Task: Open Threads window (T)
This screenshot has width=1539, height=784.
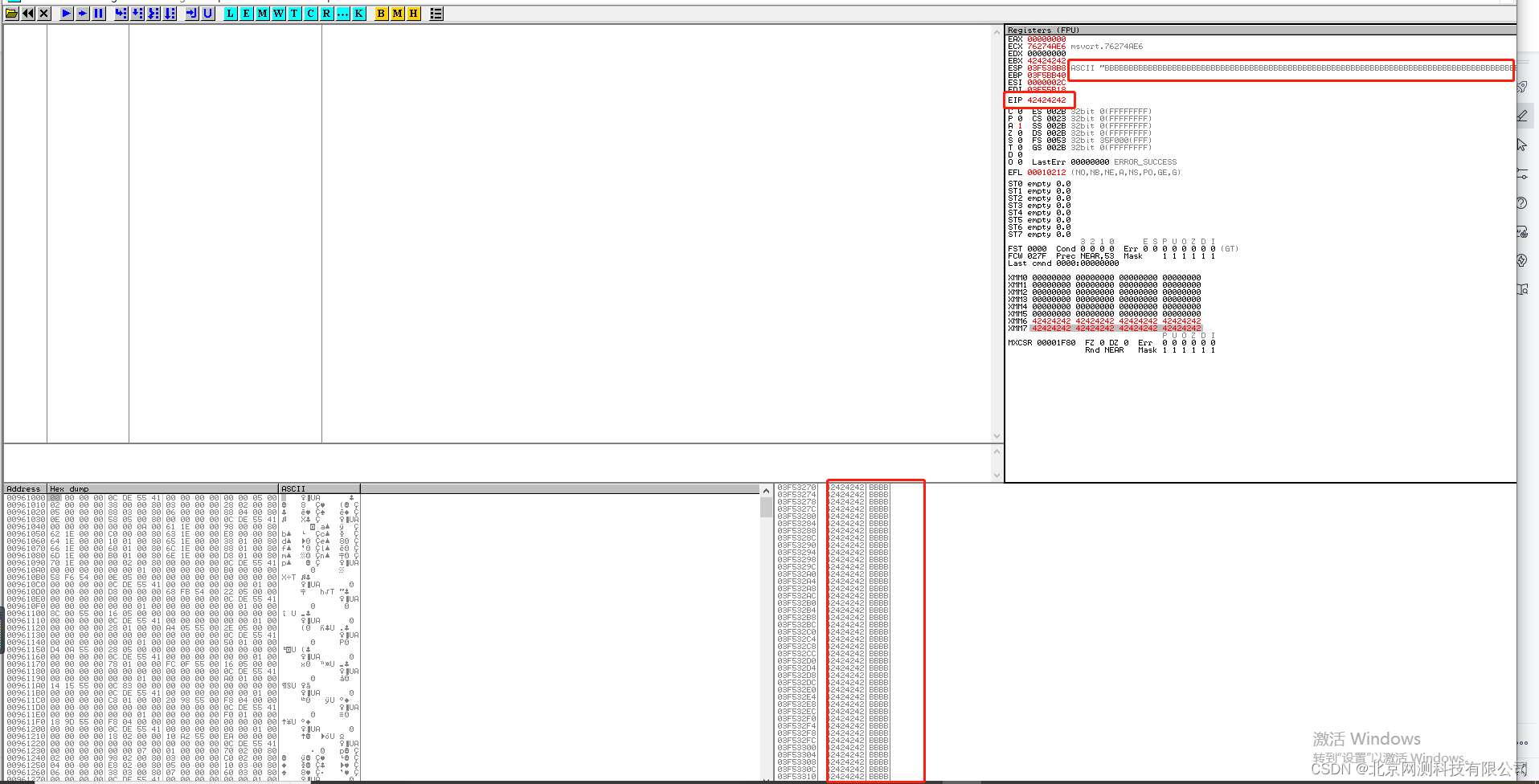Action: coord(295,14)
